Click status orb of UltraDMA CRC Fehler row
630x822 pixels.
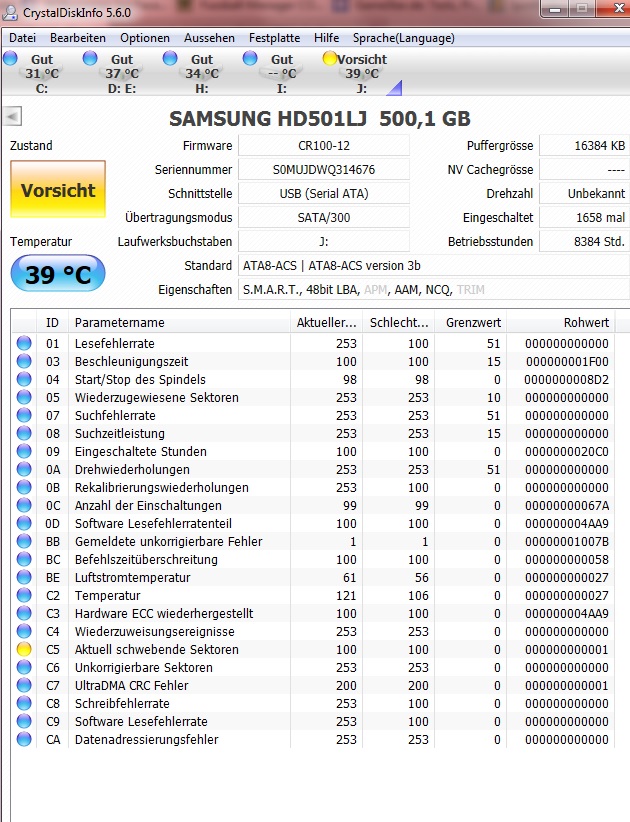point(24,685)
